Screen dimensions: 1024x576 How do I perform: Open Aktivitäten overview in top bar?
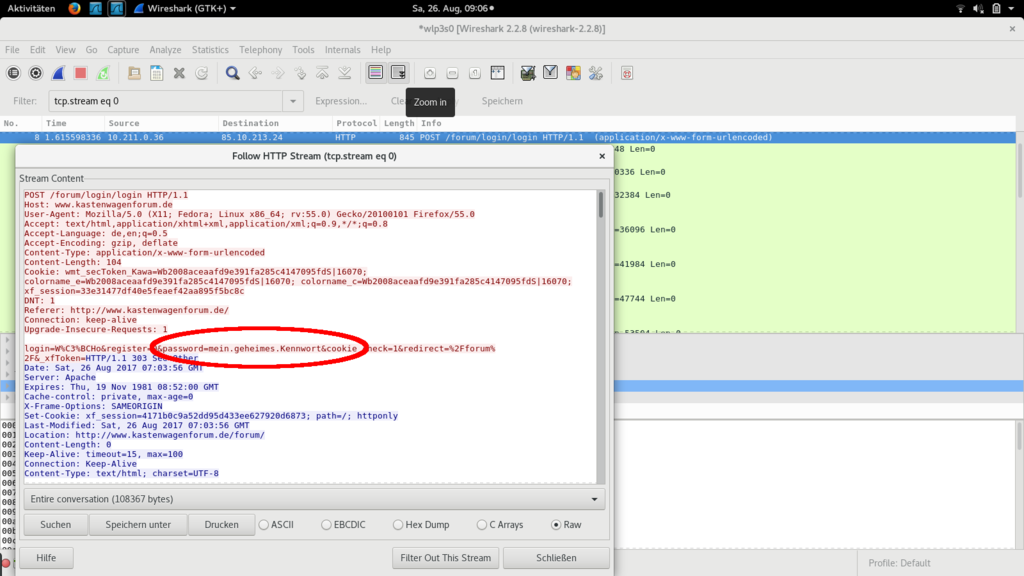[31, 8]
